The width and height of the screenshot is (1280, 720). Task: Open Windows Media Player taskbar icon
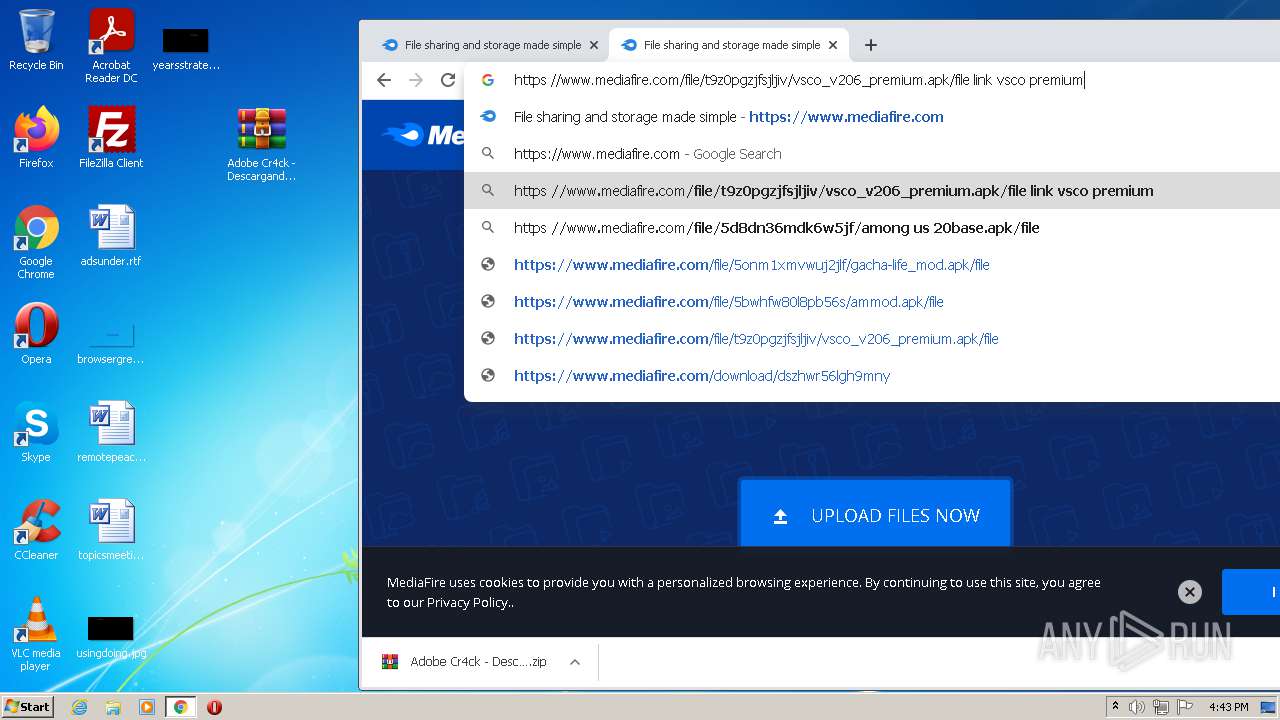coord(147,707)
